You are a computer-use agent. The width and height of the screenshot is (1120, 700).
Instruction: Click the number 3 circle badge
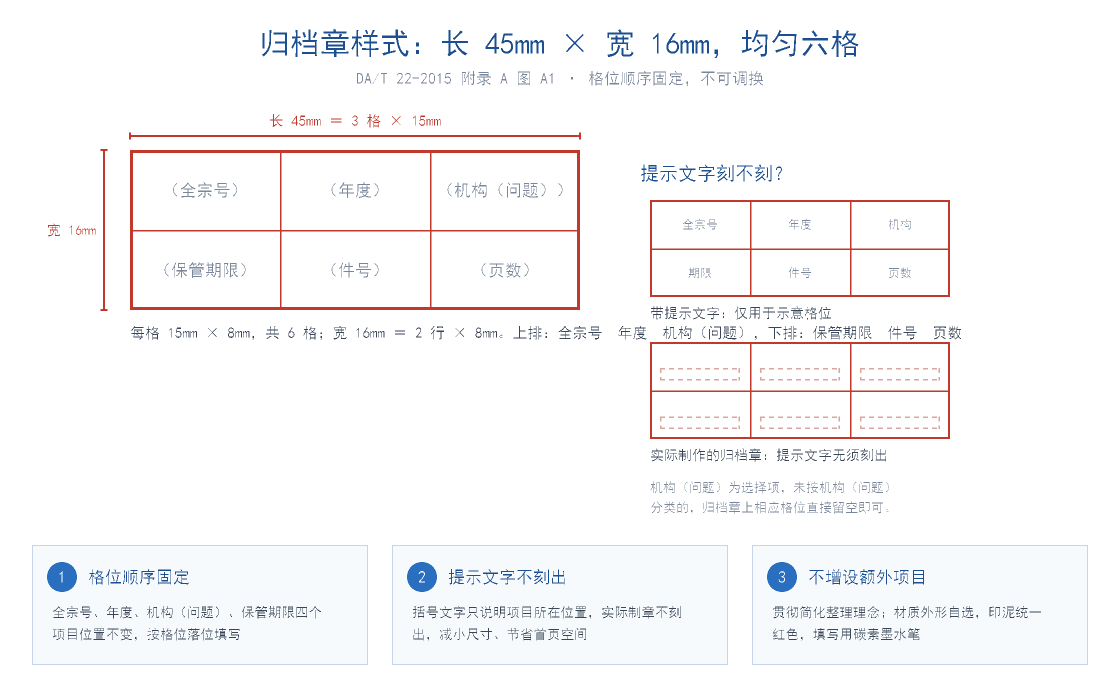(x=782, y=577)
